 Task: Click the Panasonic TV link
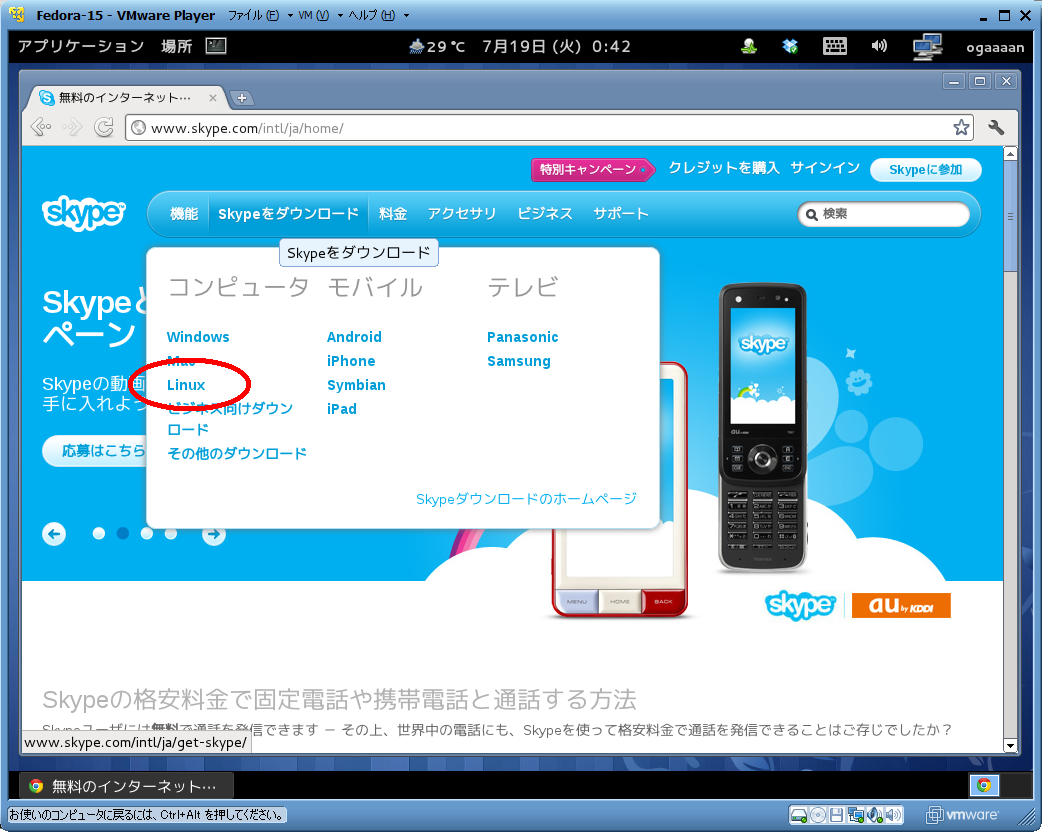click(522, 337)
